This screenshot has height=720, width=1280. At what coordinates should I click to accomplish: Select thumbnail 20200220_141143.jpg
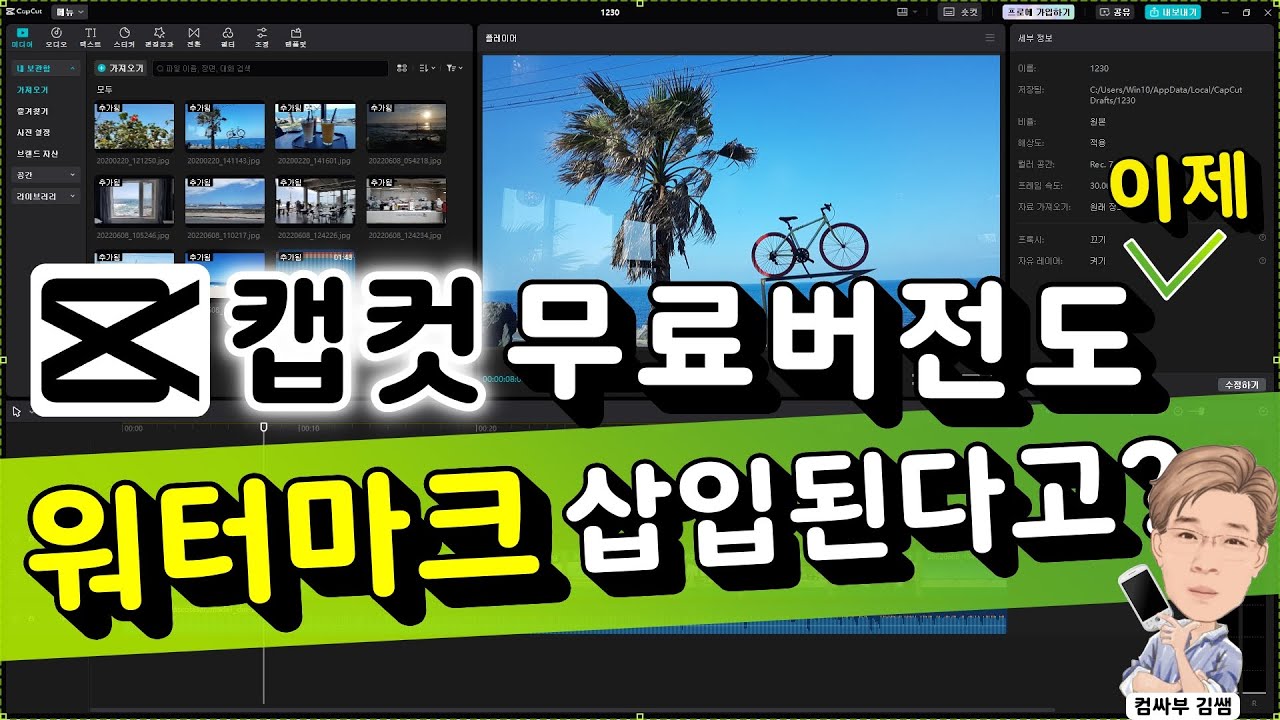click(x=225, y=126)
